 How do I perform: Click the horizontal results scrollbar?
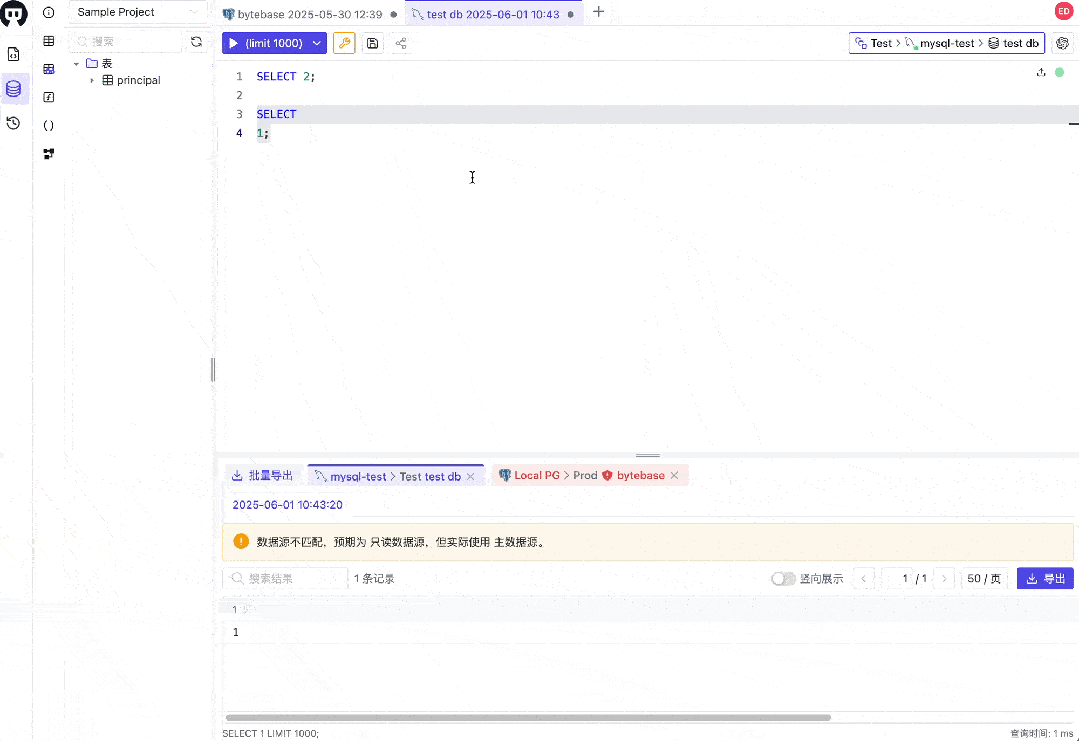click(x=528, y=718)
